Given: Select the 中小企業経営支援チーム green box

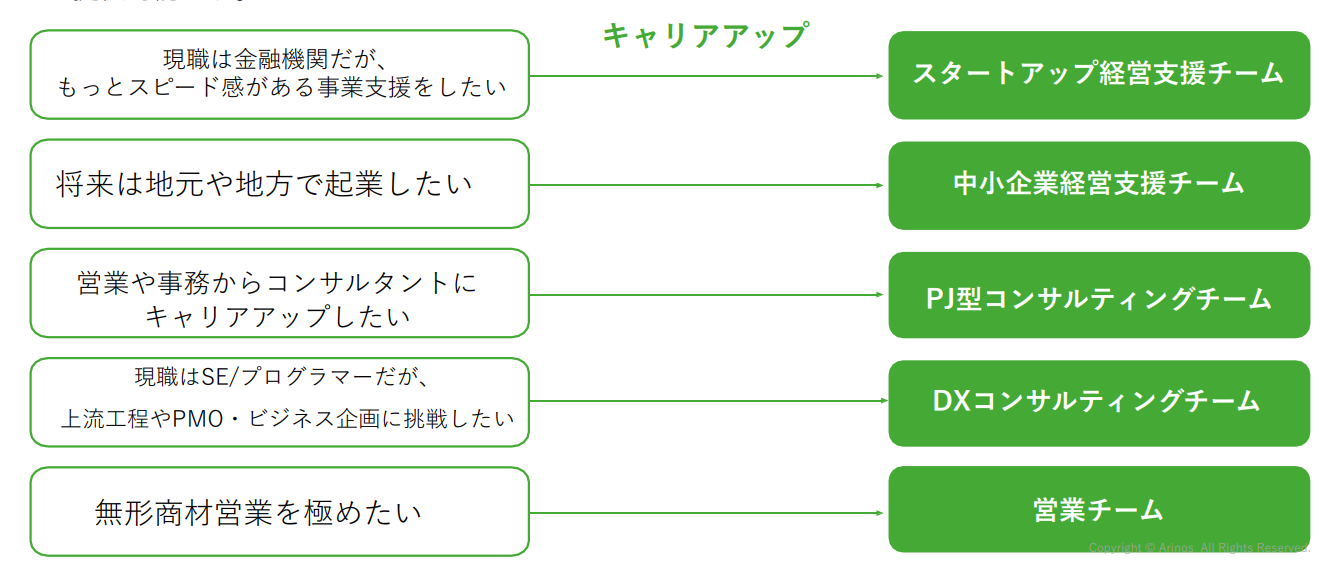Looking at the screenshot, I should click(x=1098, y=184).
